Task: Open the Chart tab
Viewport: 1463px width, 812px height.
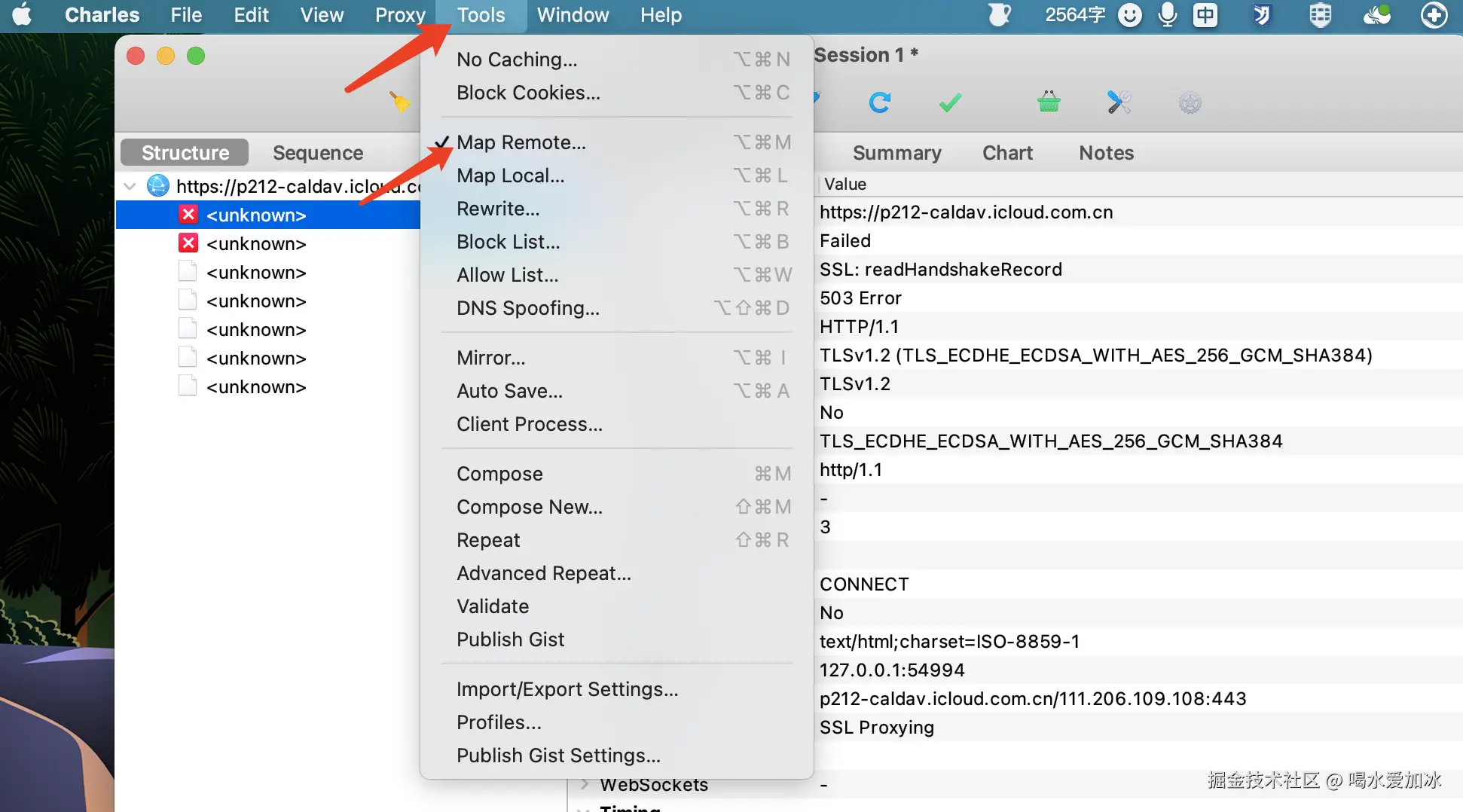Action: [x=1007, y=152]
